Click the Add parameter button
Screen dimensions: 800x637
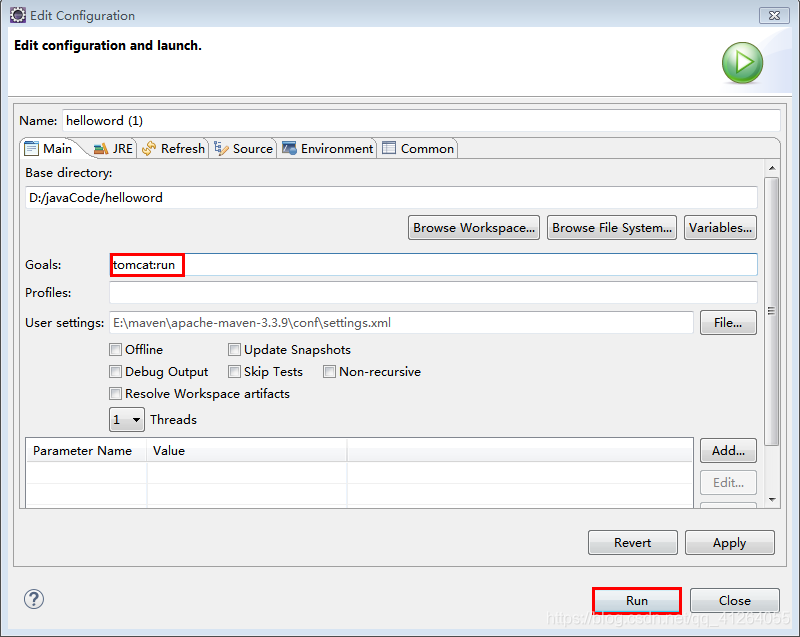click(728, 450)
